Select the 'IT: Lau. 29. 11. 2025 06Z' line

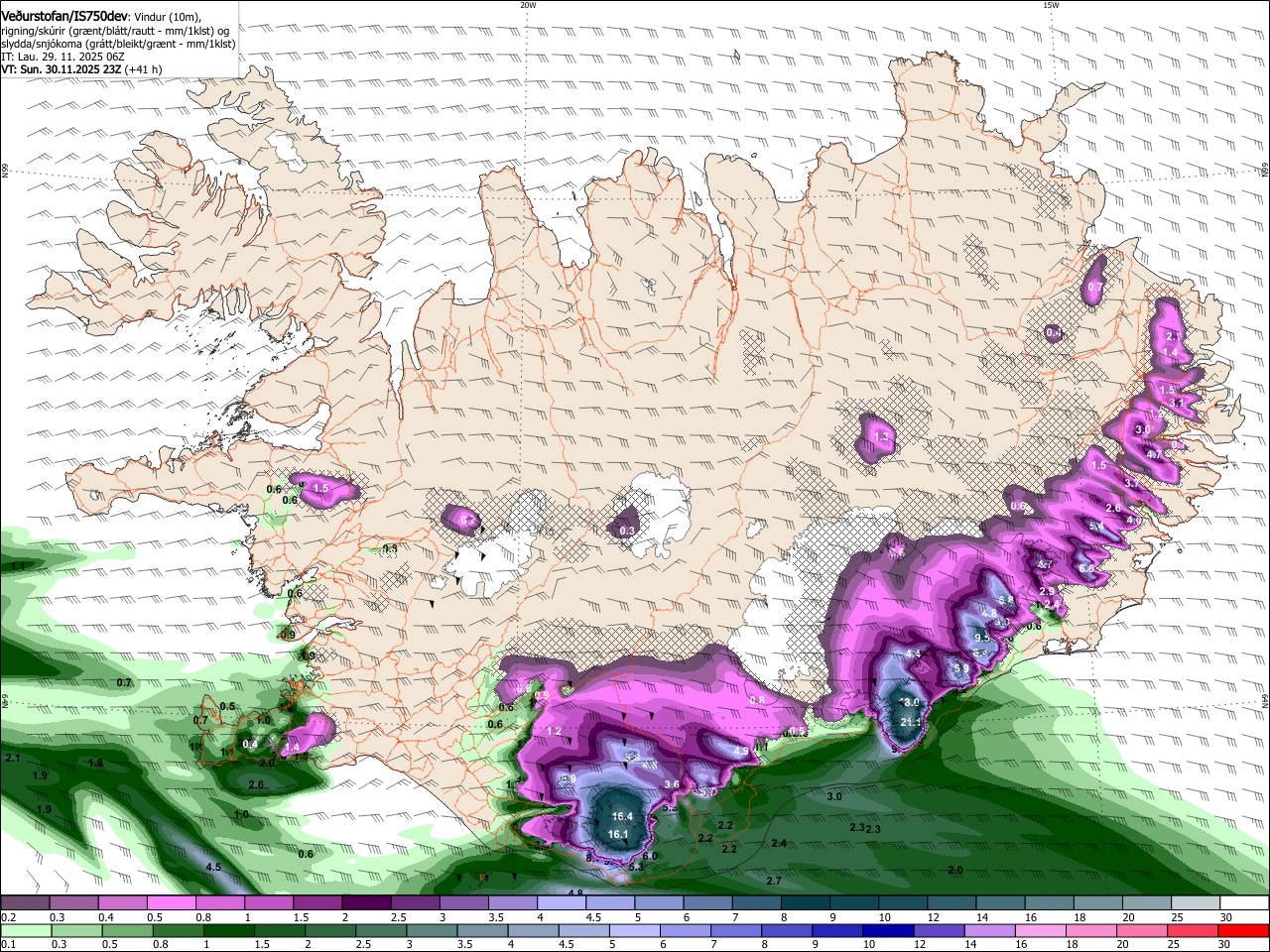(63, 57)
